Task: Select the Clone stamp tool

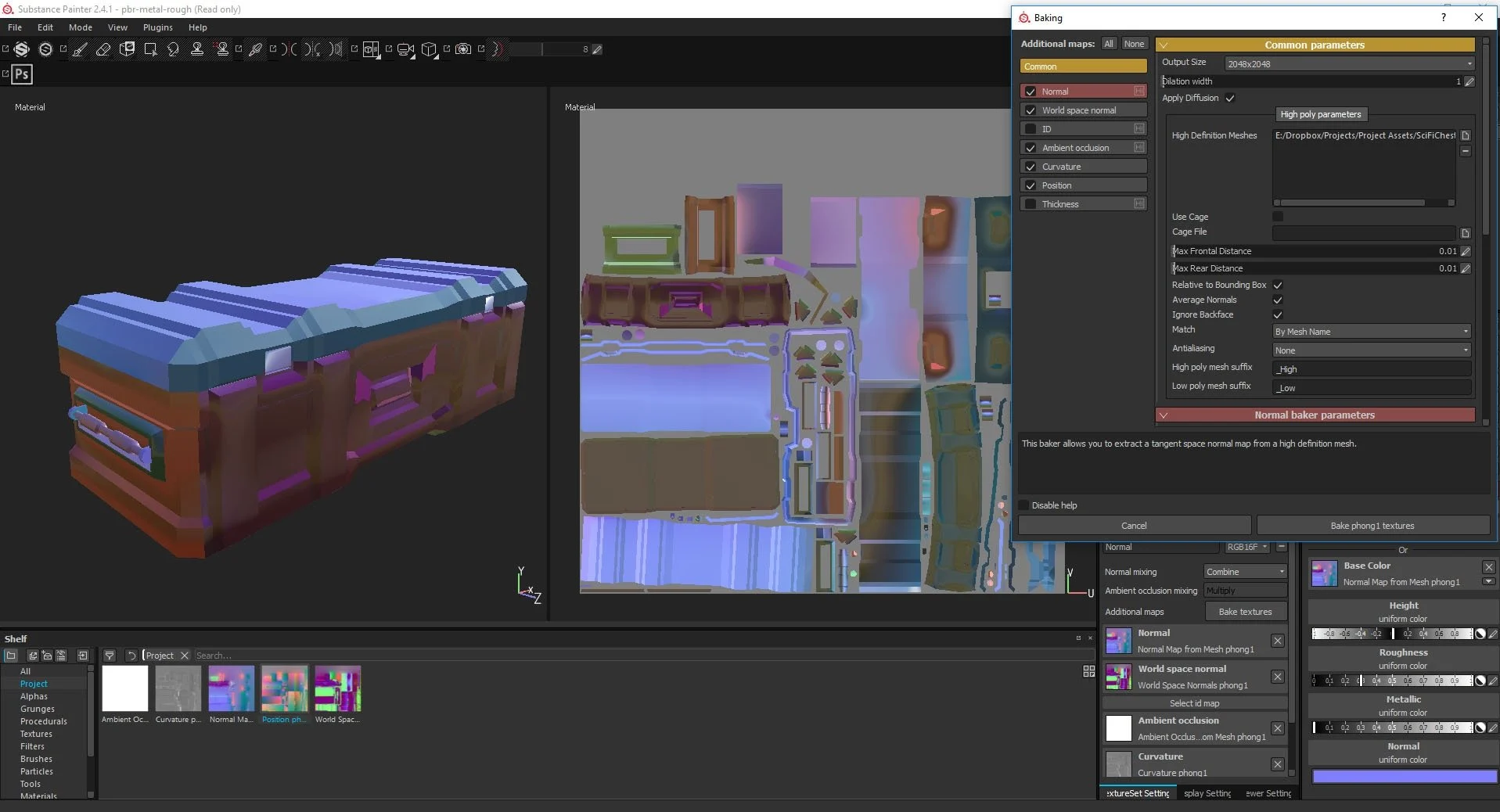Action: tap(197, 49)
